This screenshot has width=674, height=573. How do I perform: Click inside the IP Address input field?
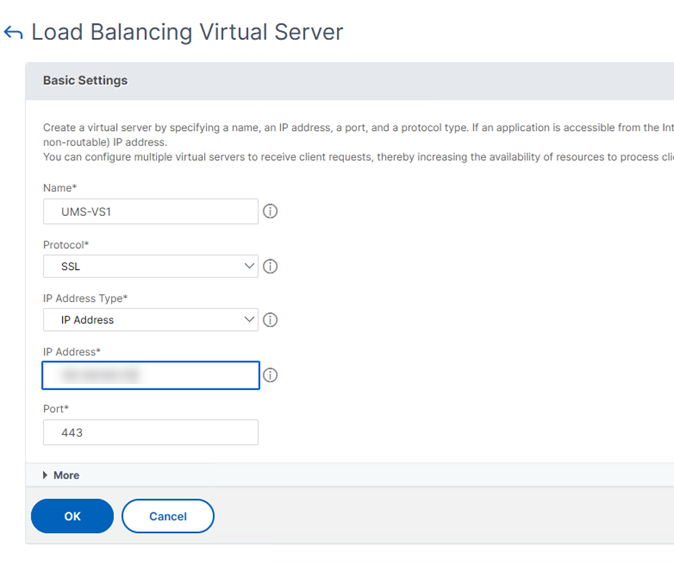(150, 375)
